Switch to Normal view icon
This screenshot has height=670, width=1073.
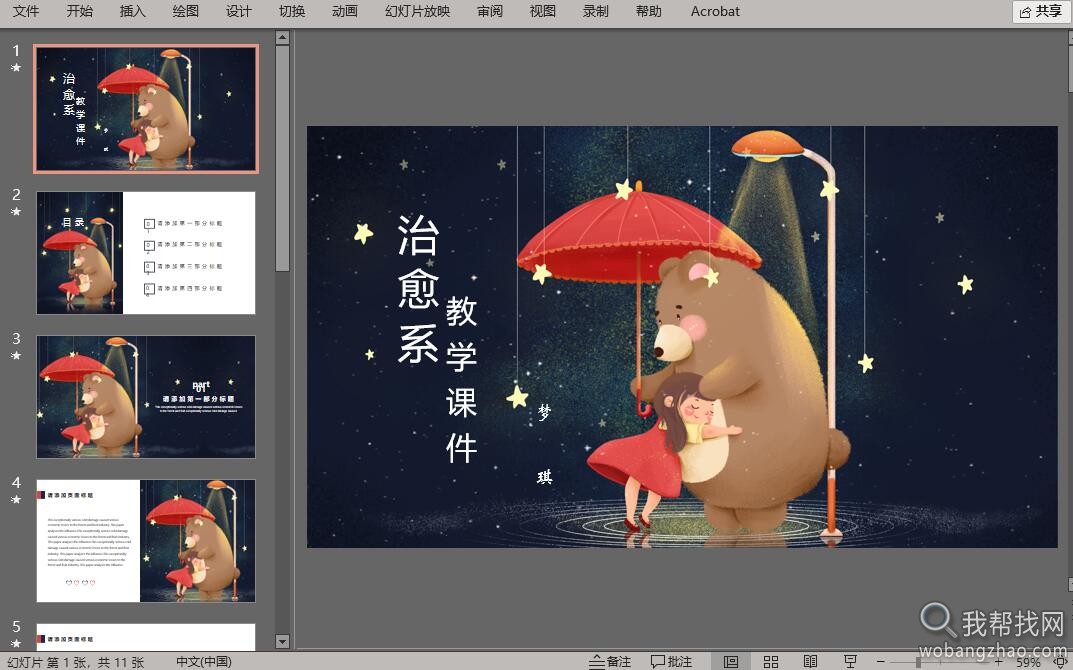(x=731, y=661)
